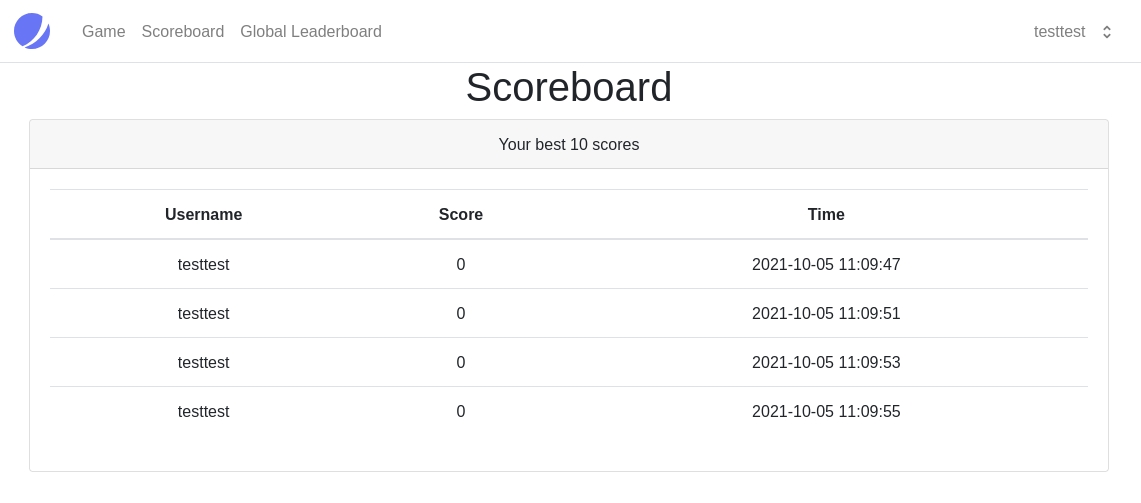Click the "Your best 10 scores" header
The height and width of the screenshot is (503, 1141).
click(569, 145)
